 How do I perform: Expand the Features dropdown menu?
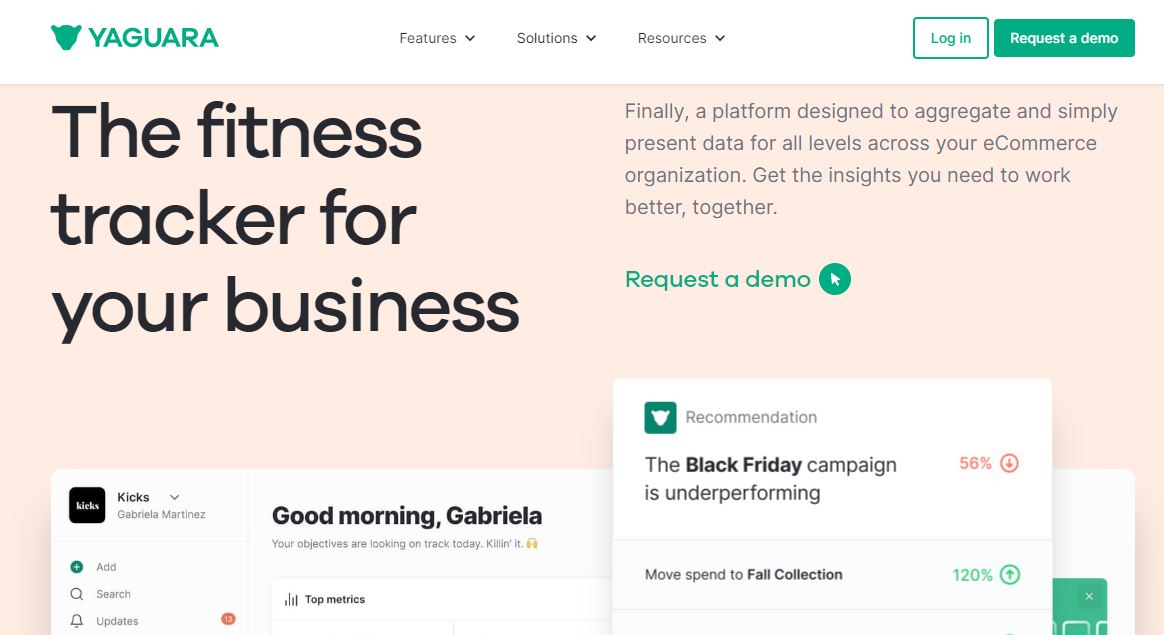pyautogui.click(x=437, y=38)
